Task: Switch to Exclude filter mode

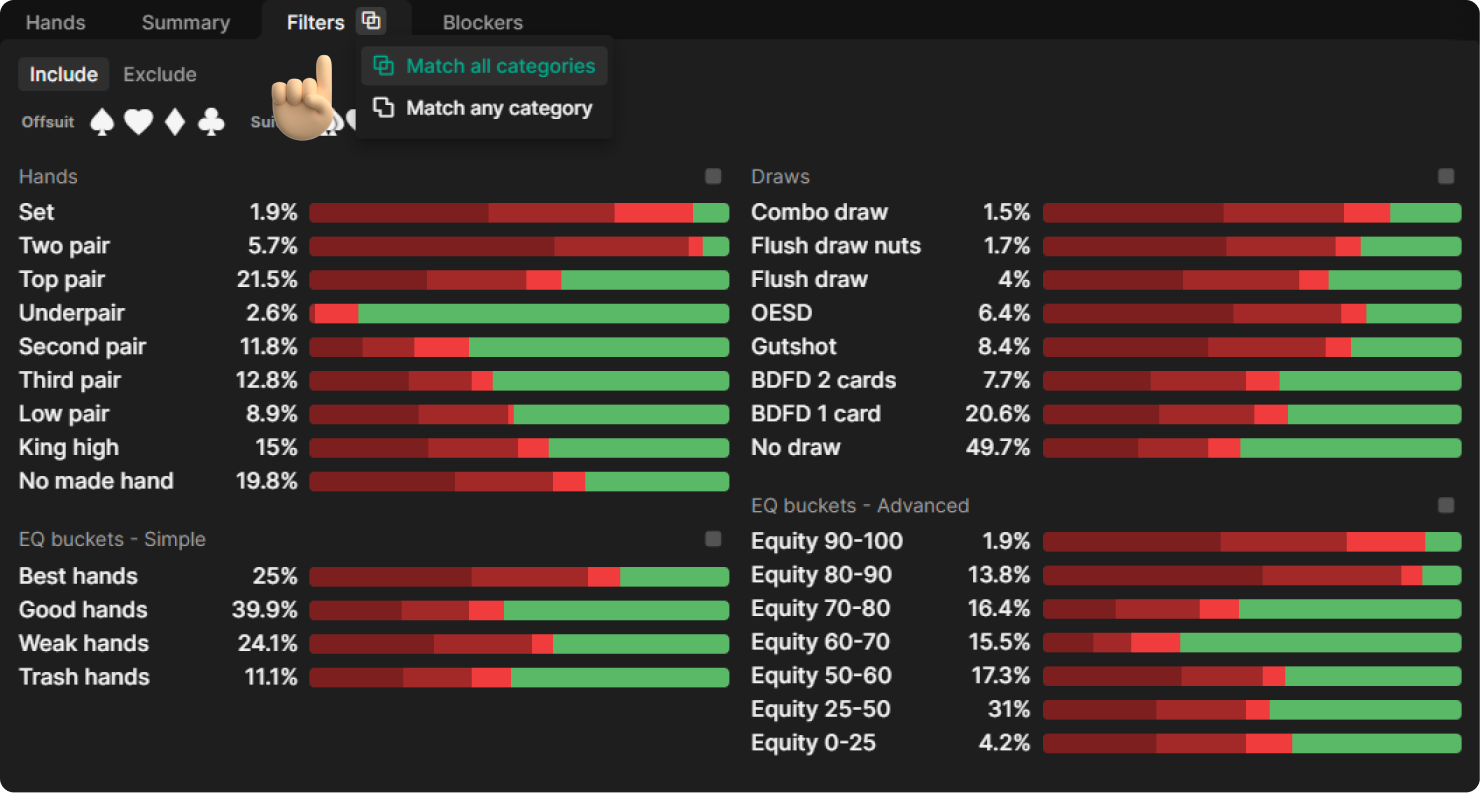Action: point(159,74)
